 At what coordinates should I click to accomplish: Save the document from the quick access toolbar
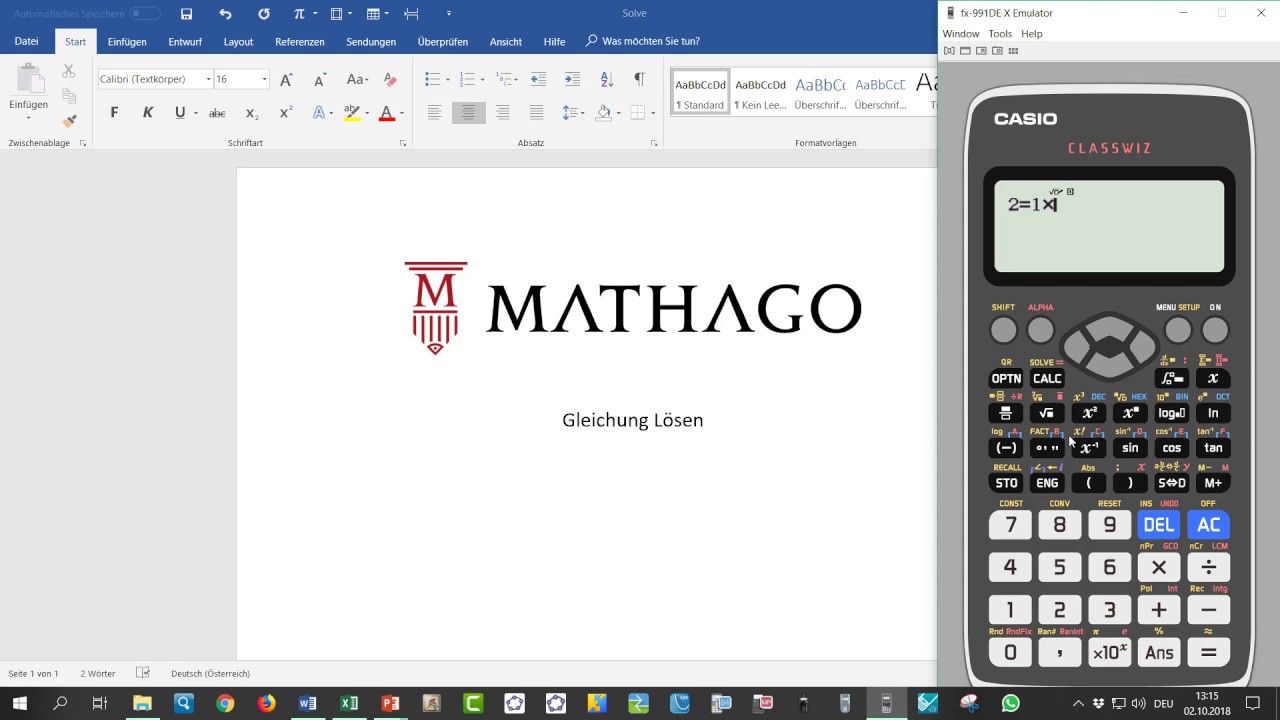click(x=186, y=14)
